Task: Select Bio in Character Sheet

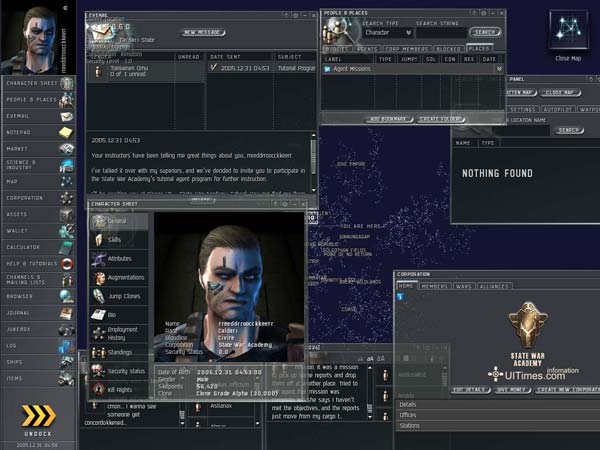Action: (119, 315)
